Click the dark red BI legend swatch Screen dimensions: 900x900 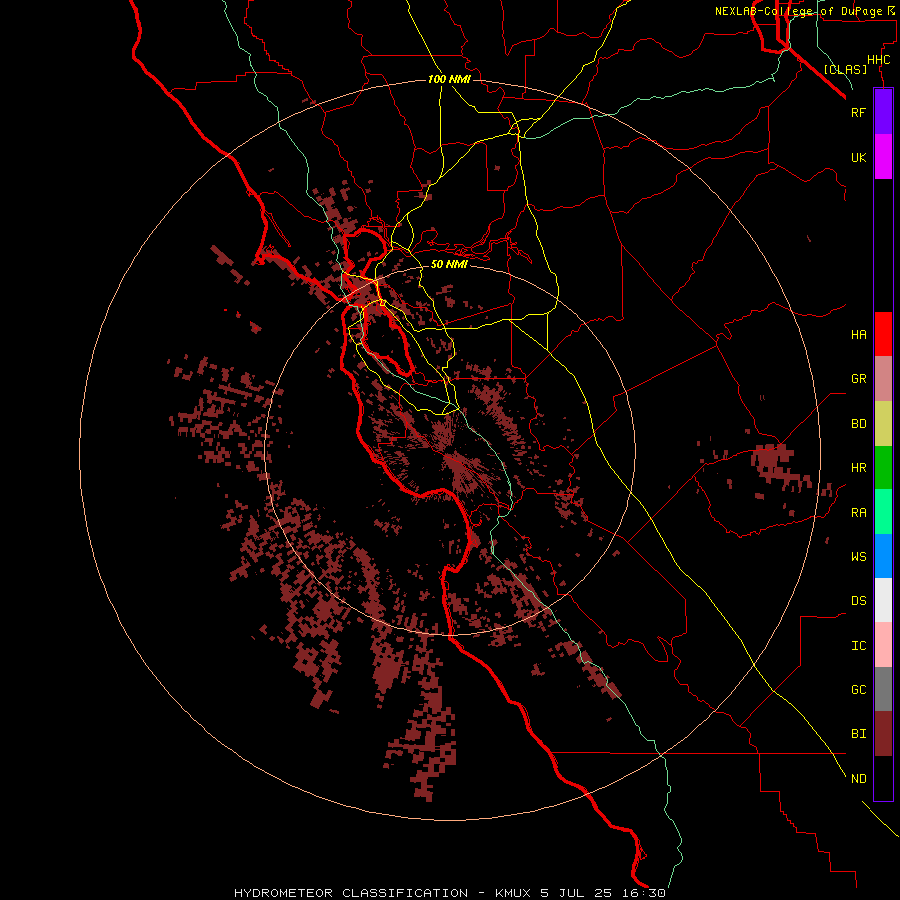point(883,734)
